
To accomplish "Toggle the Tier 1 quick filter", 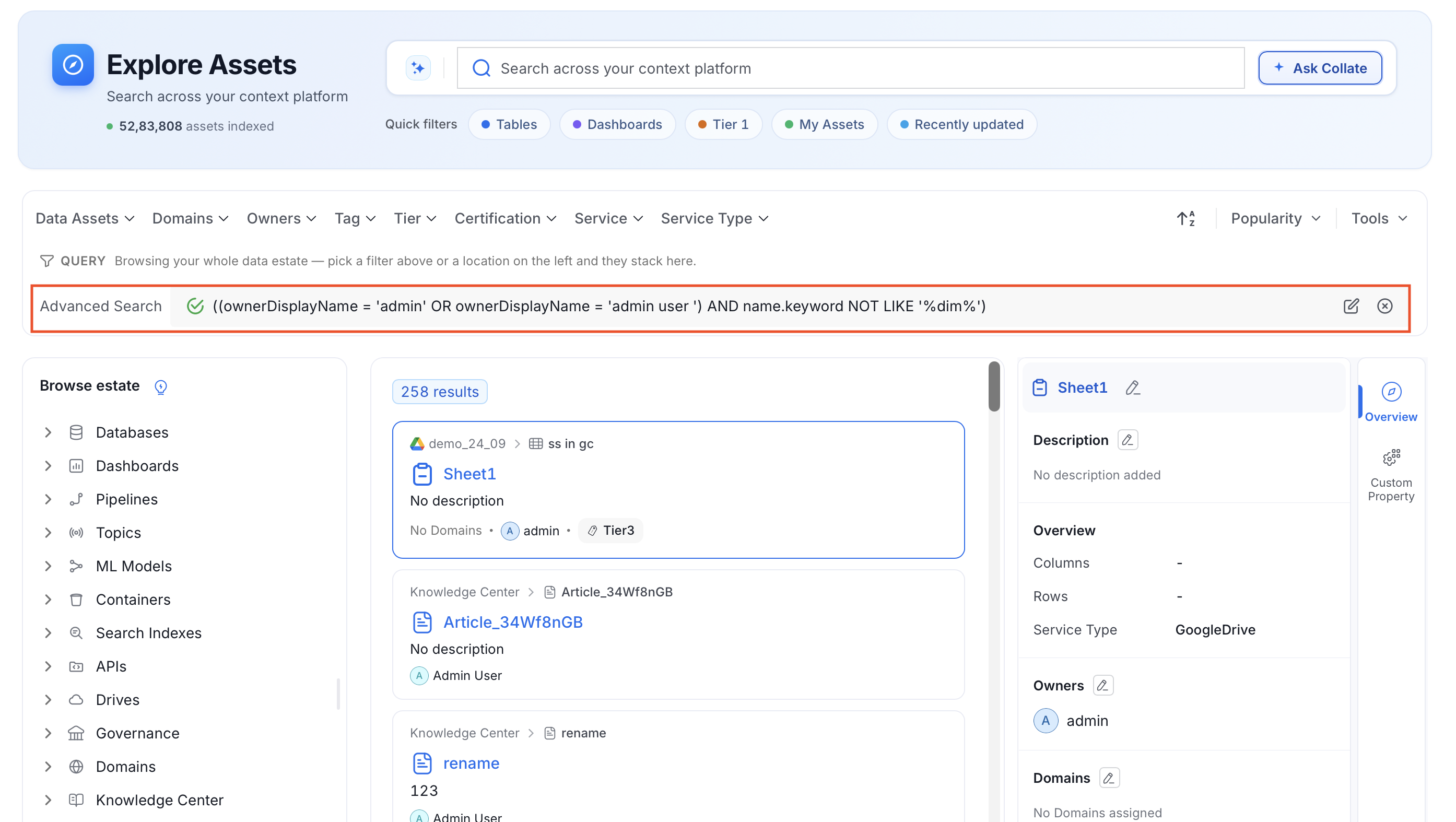I will coord(723,124).
